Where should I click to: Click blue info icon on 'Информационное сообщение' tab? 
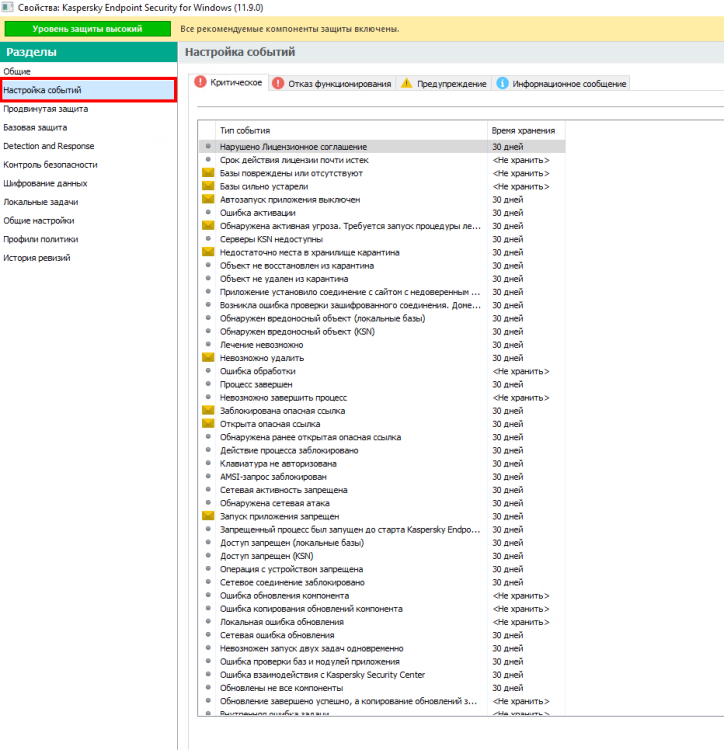[x=502, y=83]
